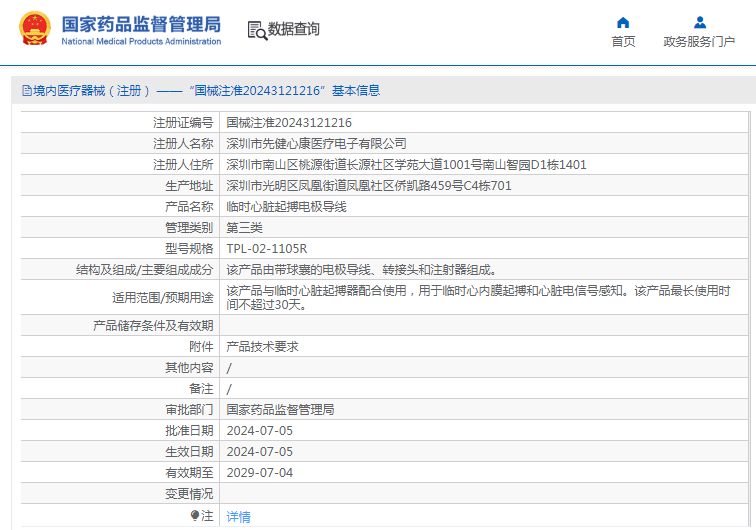Click the 生效日期 row label
This screenshot has height=530, width=756.
coord(189,452)
